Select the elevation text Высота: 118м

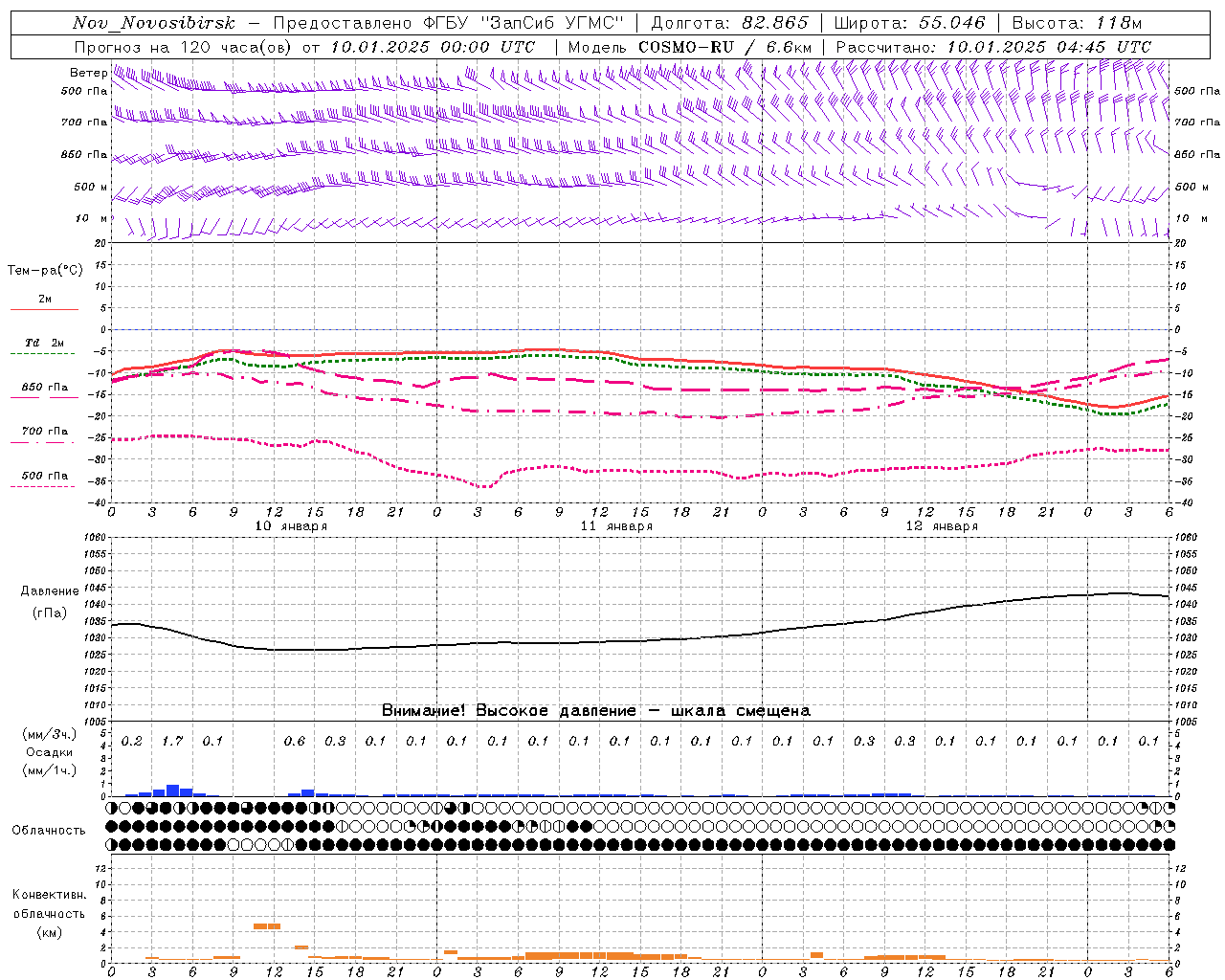tap(1077, 23)
